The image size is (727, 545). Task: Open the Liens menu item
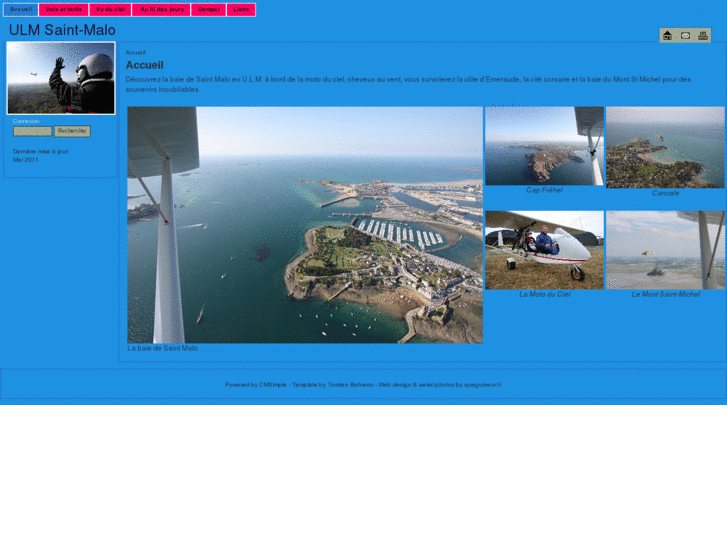click(241, 10)
